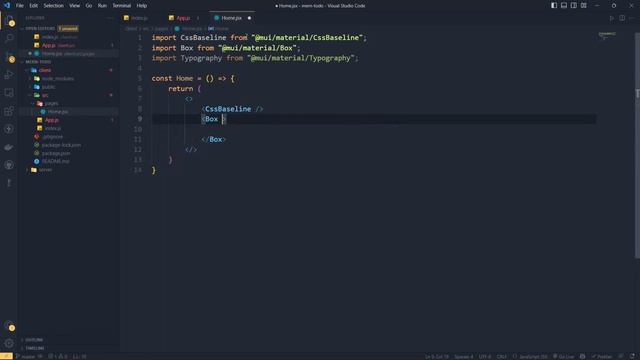Click the unsaved badge in Open Editors
Viewport: 640px width, 360px height.
(x=68, y=29)
